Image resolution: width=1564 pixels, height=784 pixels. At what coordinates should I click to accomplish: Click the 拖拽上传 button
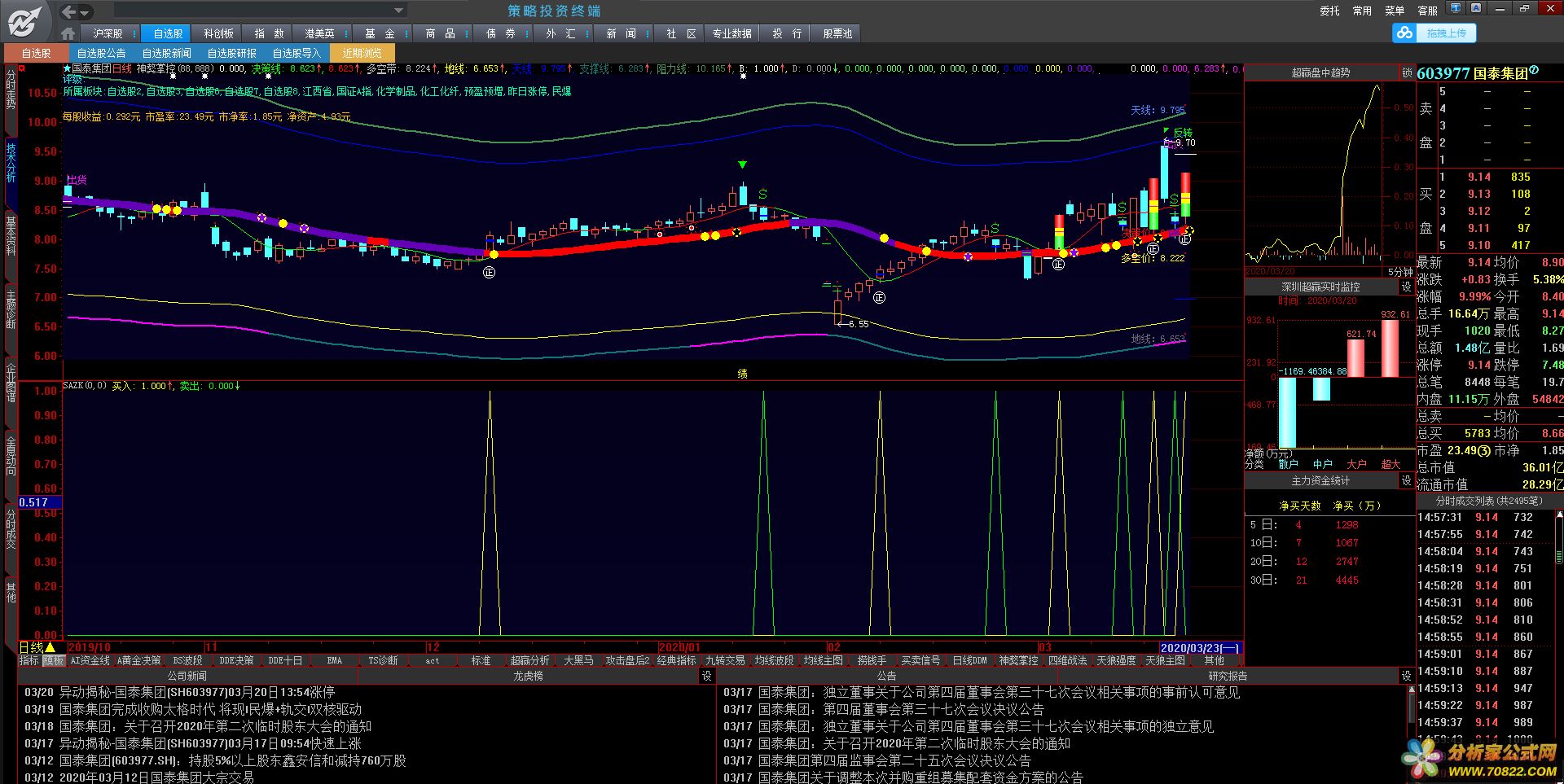(x=1446, y=33)
